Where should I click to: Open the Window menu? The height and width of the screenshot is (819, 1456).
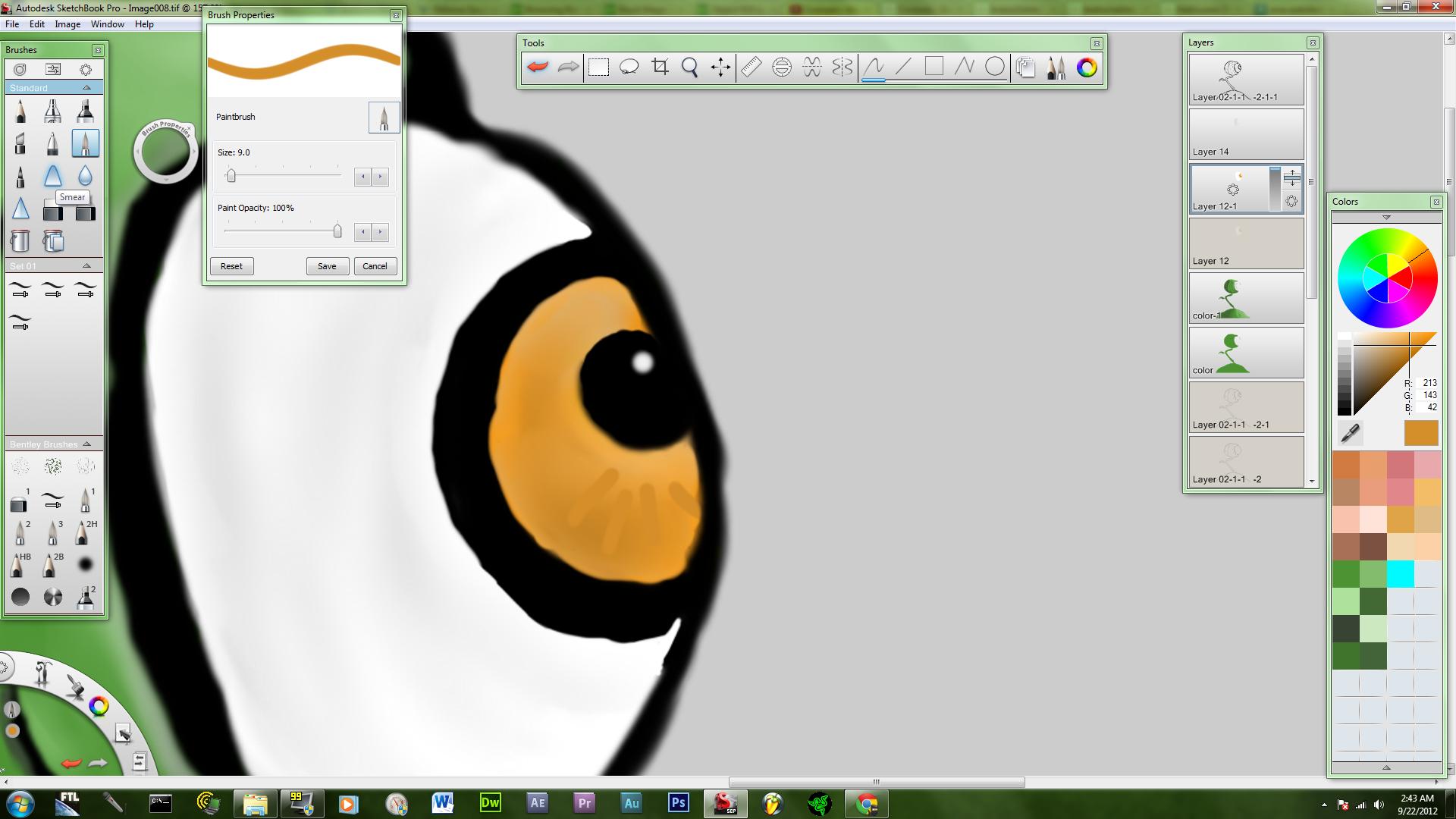pos(108,24)
